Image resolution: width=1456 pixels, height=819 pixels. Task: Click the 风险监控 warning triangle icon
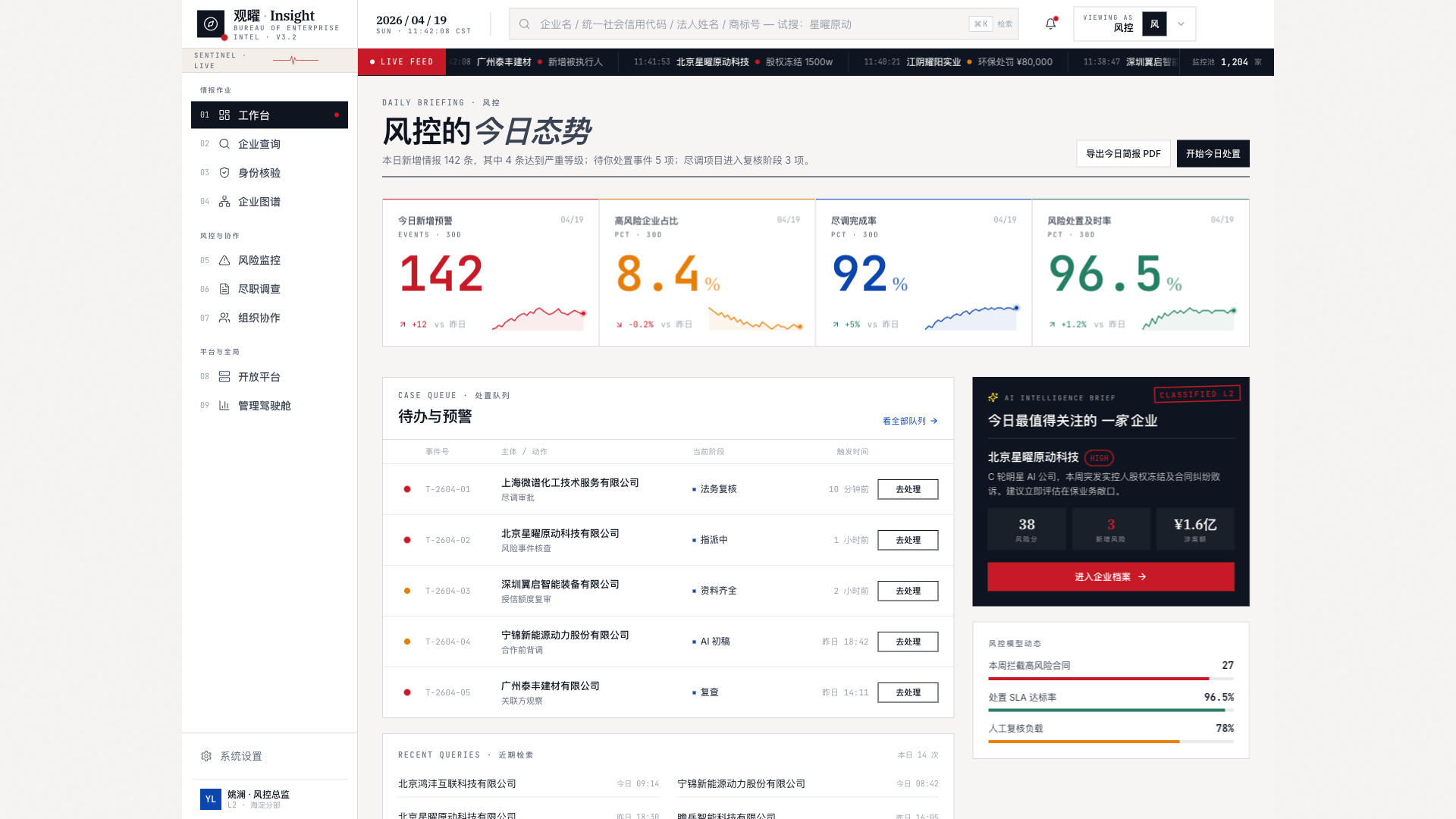click(x=224, y=260)
